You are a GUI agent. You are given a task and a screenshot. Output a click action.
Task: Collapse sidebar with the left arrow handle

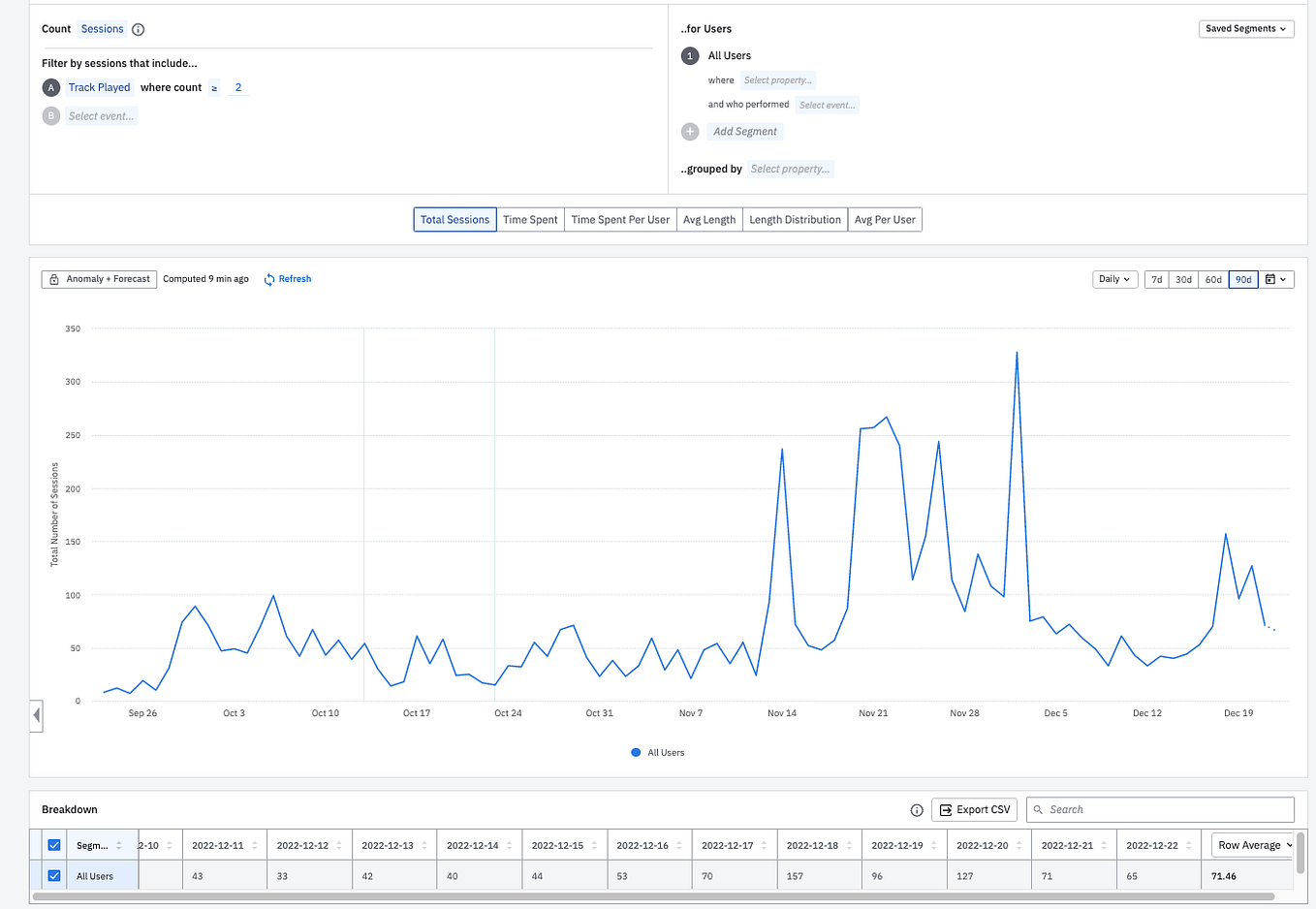pyautogui.click(x=37, y=716)
